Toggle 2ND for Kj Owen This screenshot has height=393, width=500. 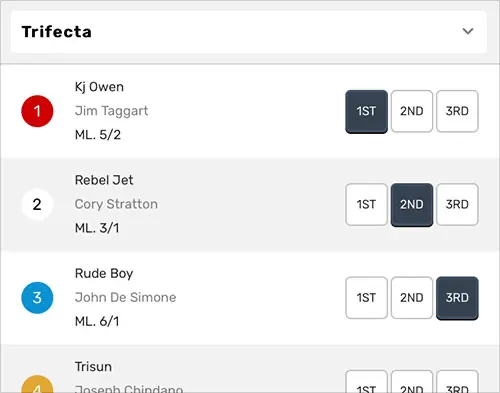tap(412, 111)
